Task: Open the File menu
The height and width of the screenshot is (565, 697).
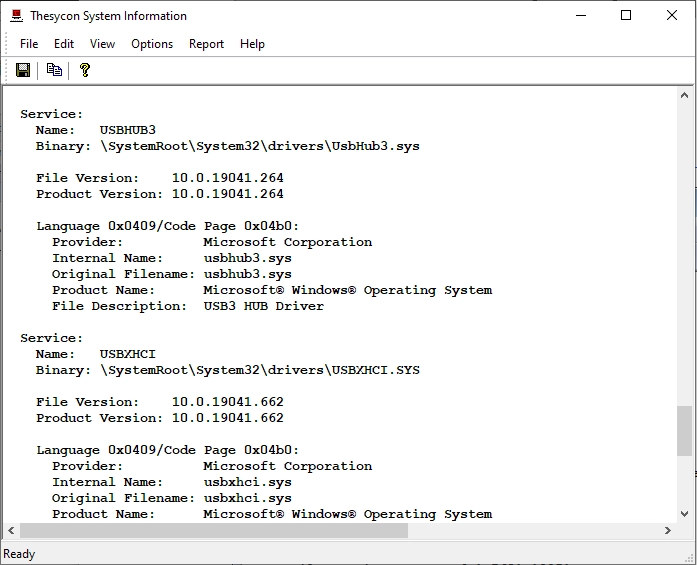Action: point(29,44)
